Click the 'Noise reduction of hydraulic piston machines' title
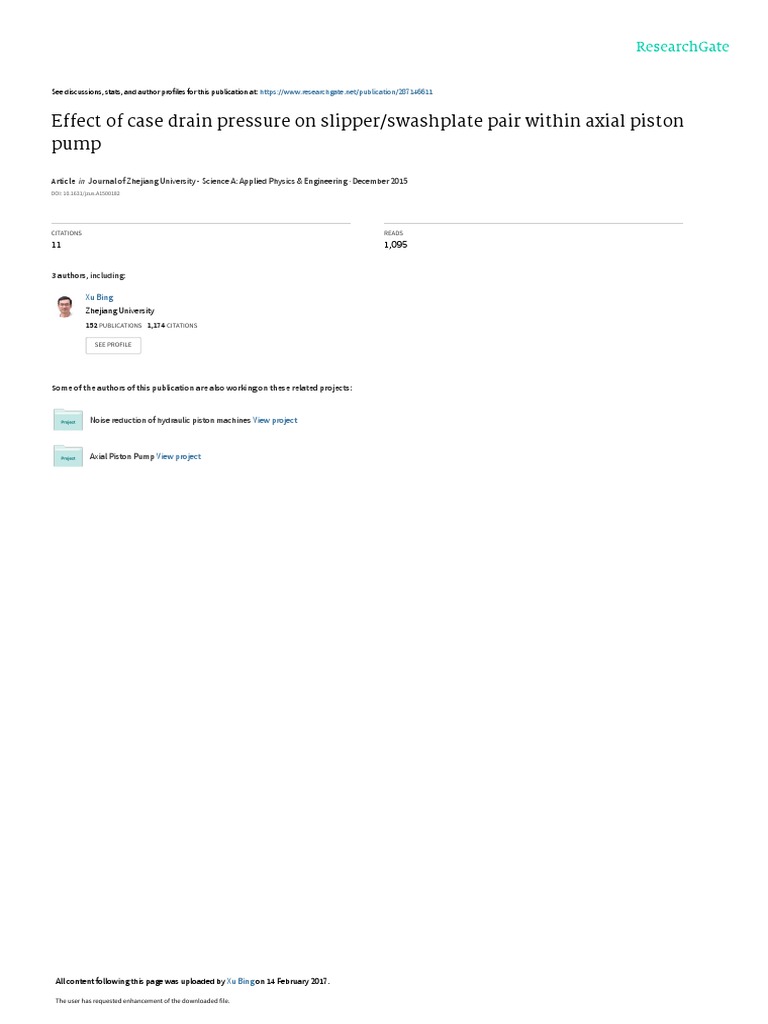The height and width of the screenshot is (1024, 768). [170, 421]
